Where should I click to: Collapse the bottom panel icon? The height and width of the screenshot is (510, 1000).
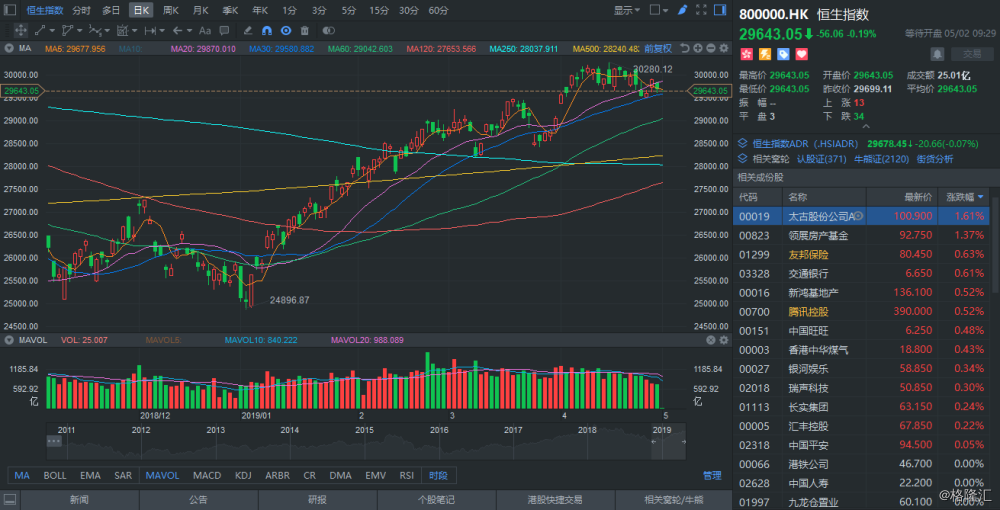coord(10,499)
